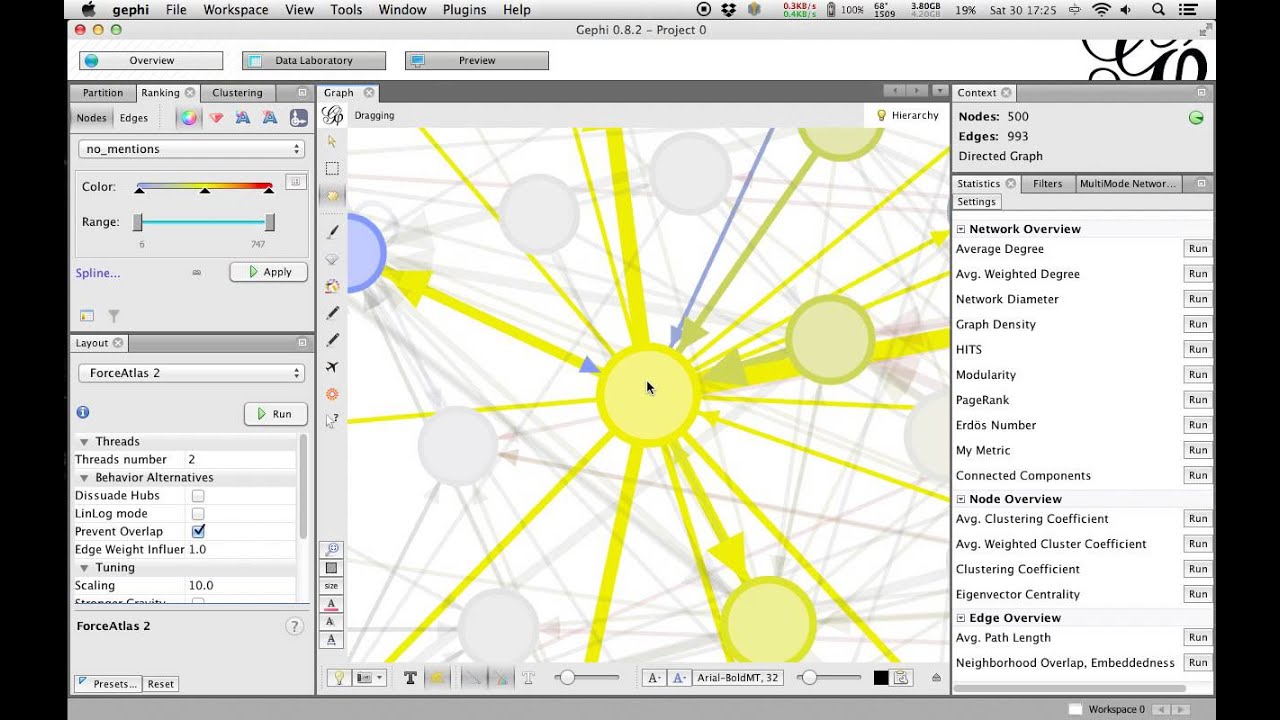The image size is (1280, 720).
Task: Enable LinLog mode checkbox
Action: click(x=198, y=514)
